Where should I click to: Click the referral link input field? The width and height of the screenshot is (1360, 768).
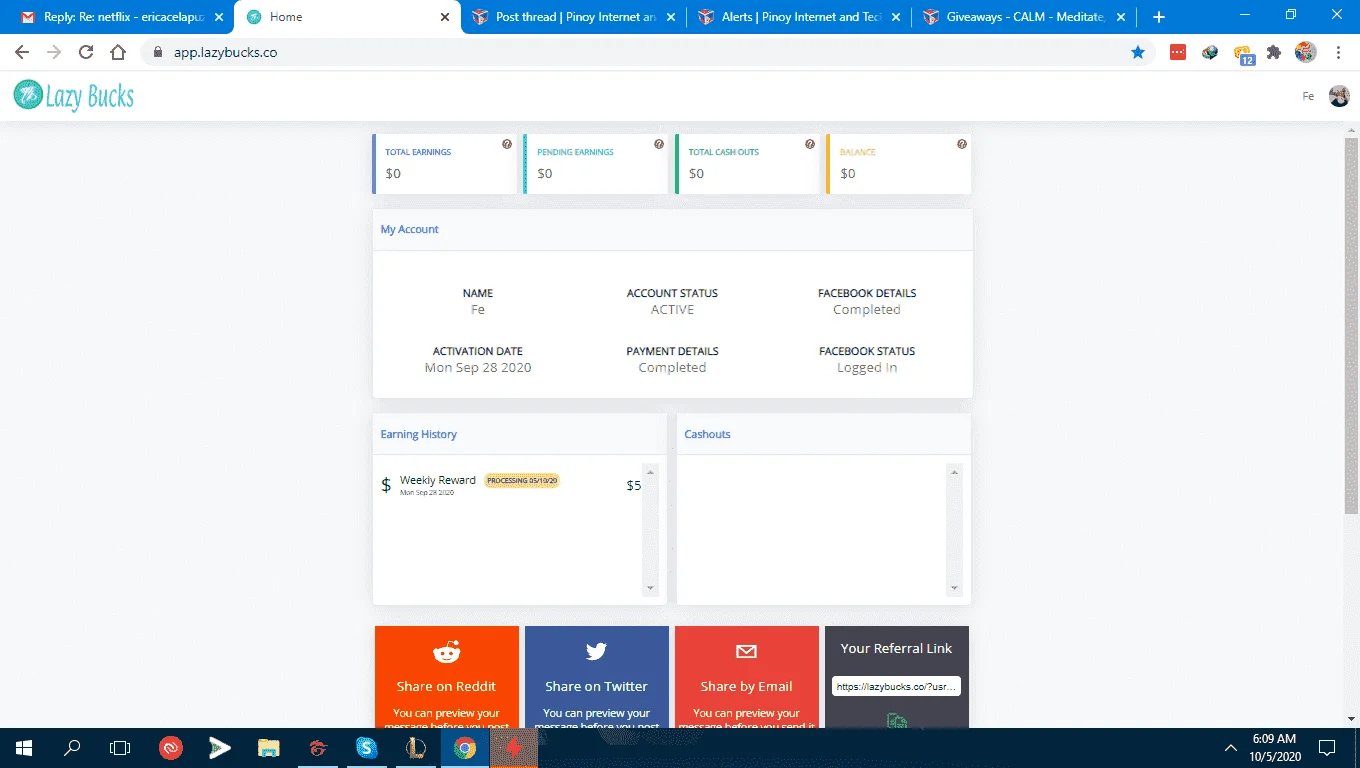[x=897, y=687]
